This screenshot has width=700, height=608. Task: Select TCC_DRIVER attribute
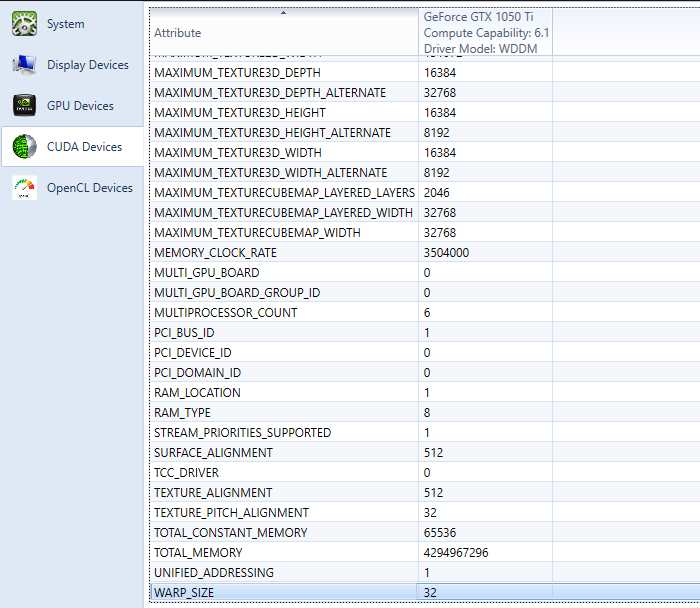click(x=186, y=473)
